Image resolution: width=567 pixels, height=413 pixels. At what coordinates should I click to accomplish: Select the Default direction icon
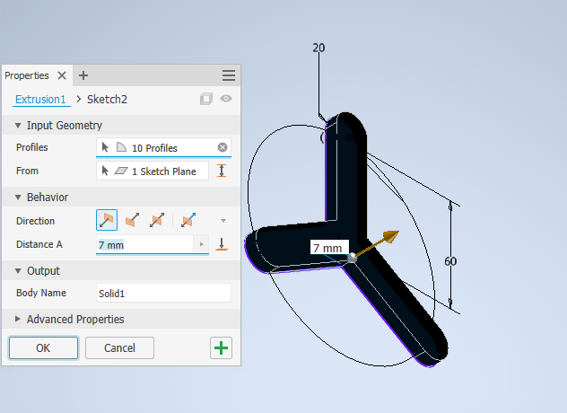coord(107,220)
